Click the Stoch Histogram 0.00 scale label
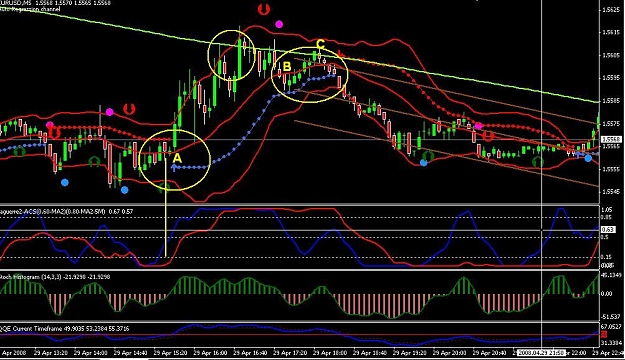625x360 pixels. pos(606,294)
